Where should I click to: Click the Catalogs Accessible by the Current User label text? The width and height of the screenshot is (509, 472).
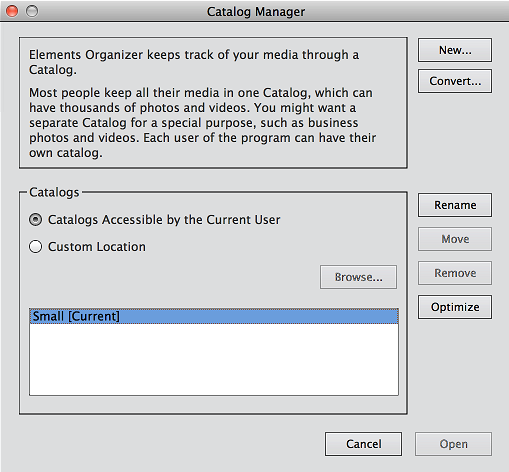(x=164, y=220)
